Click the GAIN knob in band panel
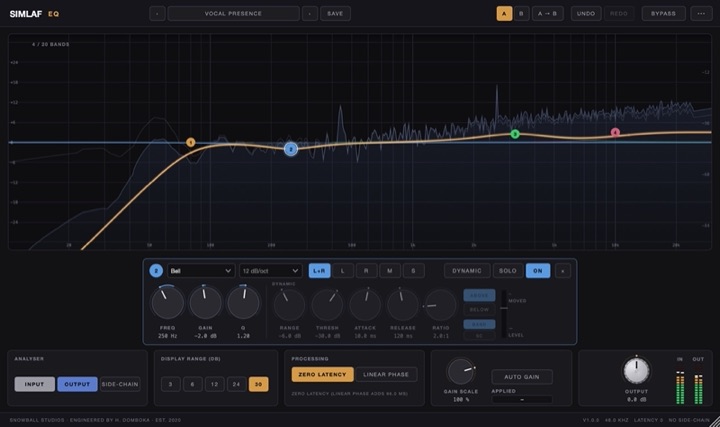720x427 pixels. (x=205, y=303)
